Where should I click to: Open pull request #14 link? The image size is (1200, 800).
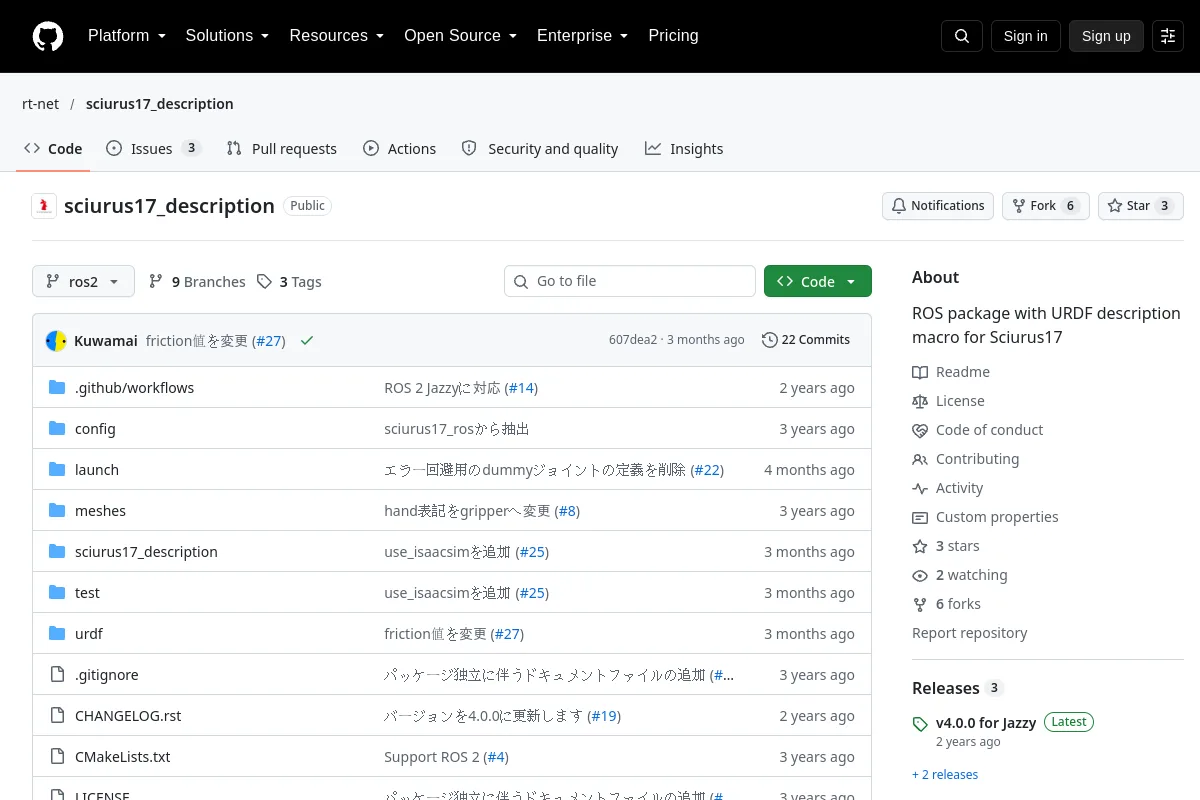click(521, 388)
